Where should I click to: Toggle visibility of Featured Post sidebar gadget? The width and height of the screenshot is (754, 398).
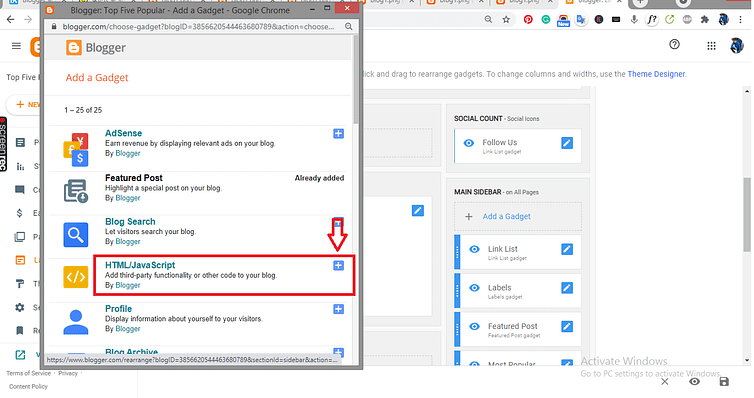point(474,326)
